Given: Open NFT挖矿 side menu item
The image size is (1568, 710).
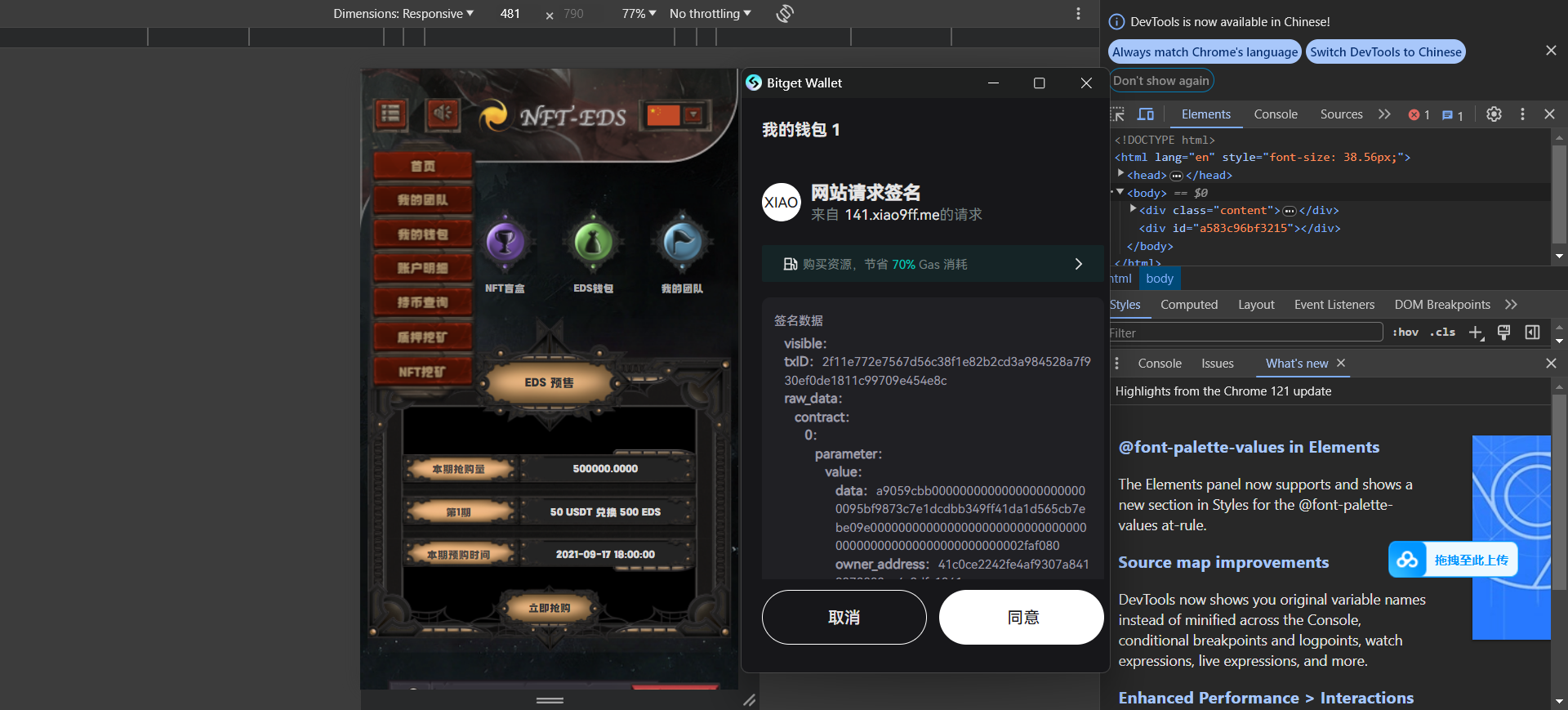Looking at the screenshot, I should (423, 372).
